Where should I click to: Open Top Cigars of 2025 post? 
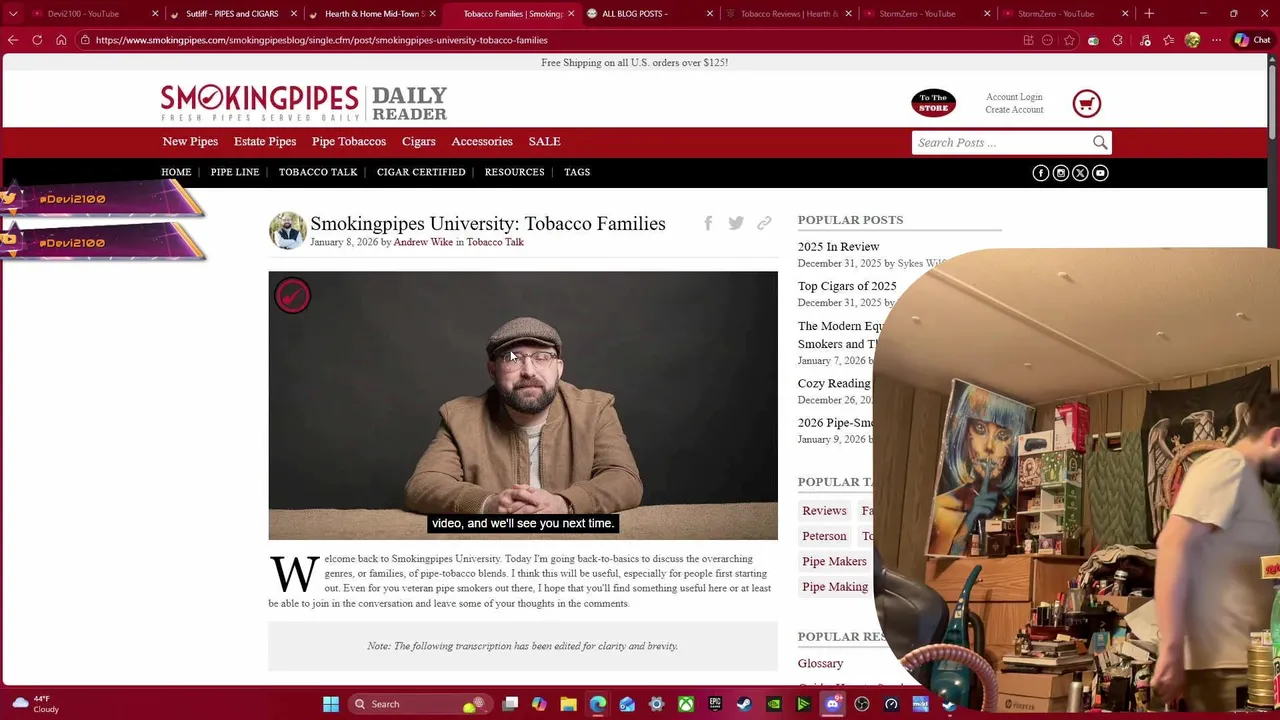[x=847, y=286]
